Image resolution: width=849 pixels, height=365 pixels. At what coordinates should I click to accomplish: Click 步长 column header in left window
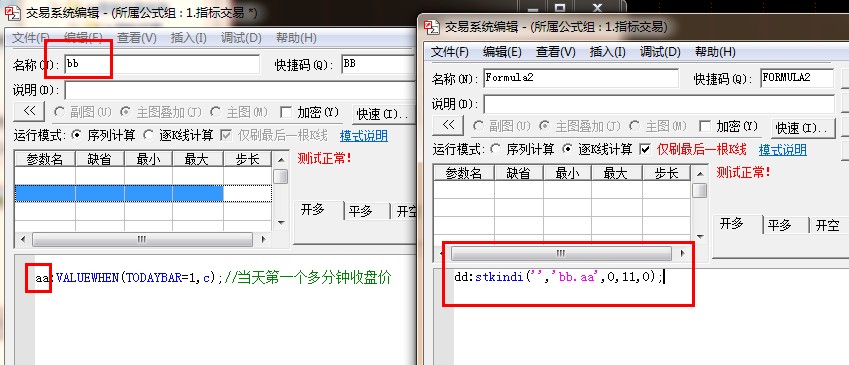point(247,159)
